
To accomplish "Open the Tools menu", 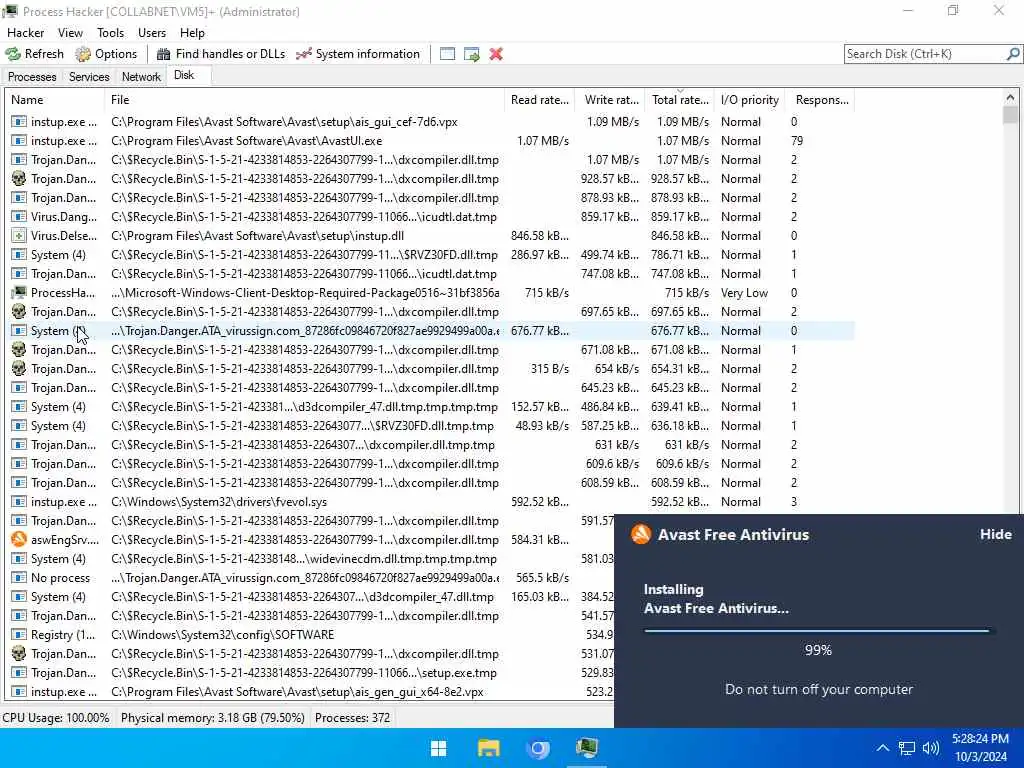I will (x=110, y=33).
